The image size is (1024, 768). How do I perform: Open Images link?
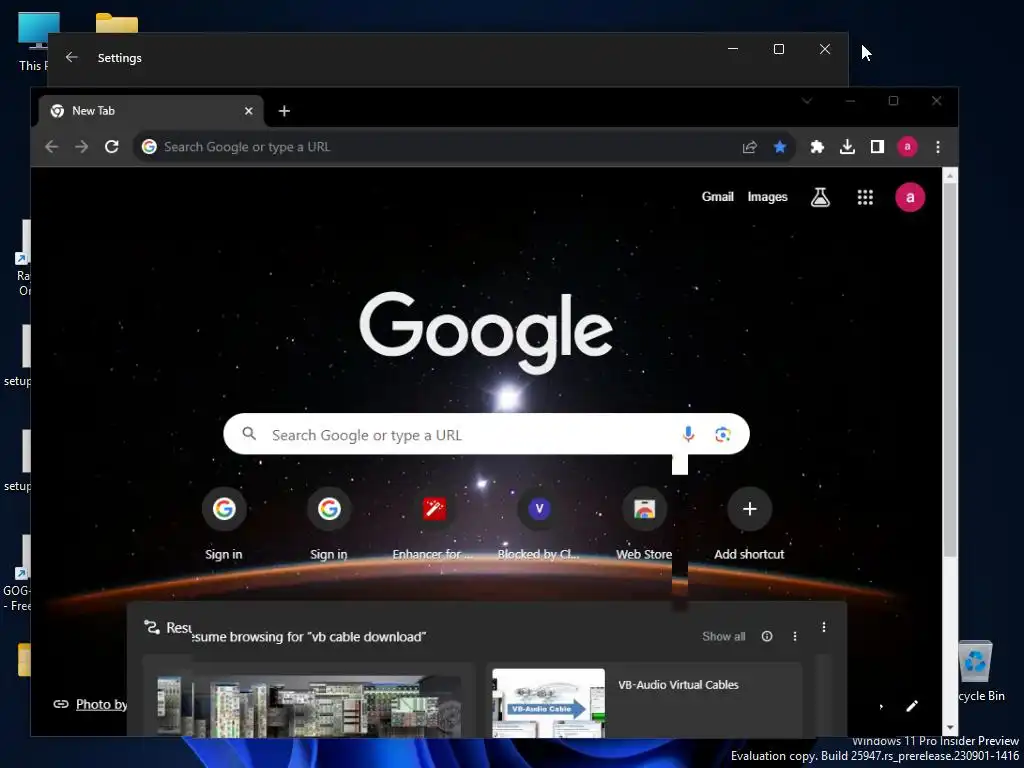[767, 197]
